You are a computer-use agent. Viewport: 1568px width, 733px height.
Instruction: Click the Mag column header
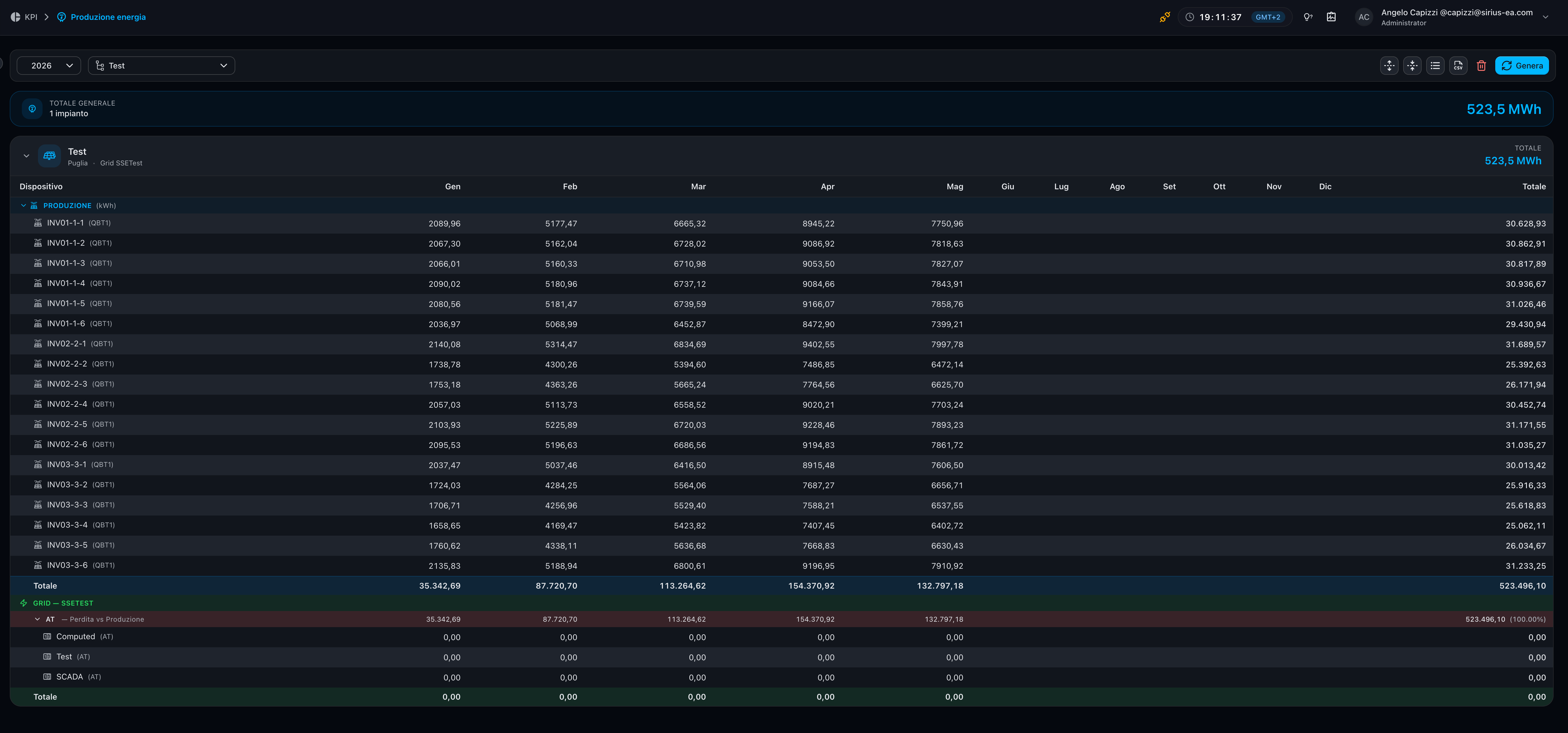point(955,186)
